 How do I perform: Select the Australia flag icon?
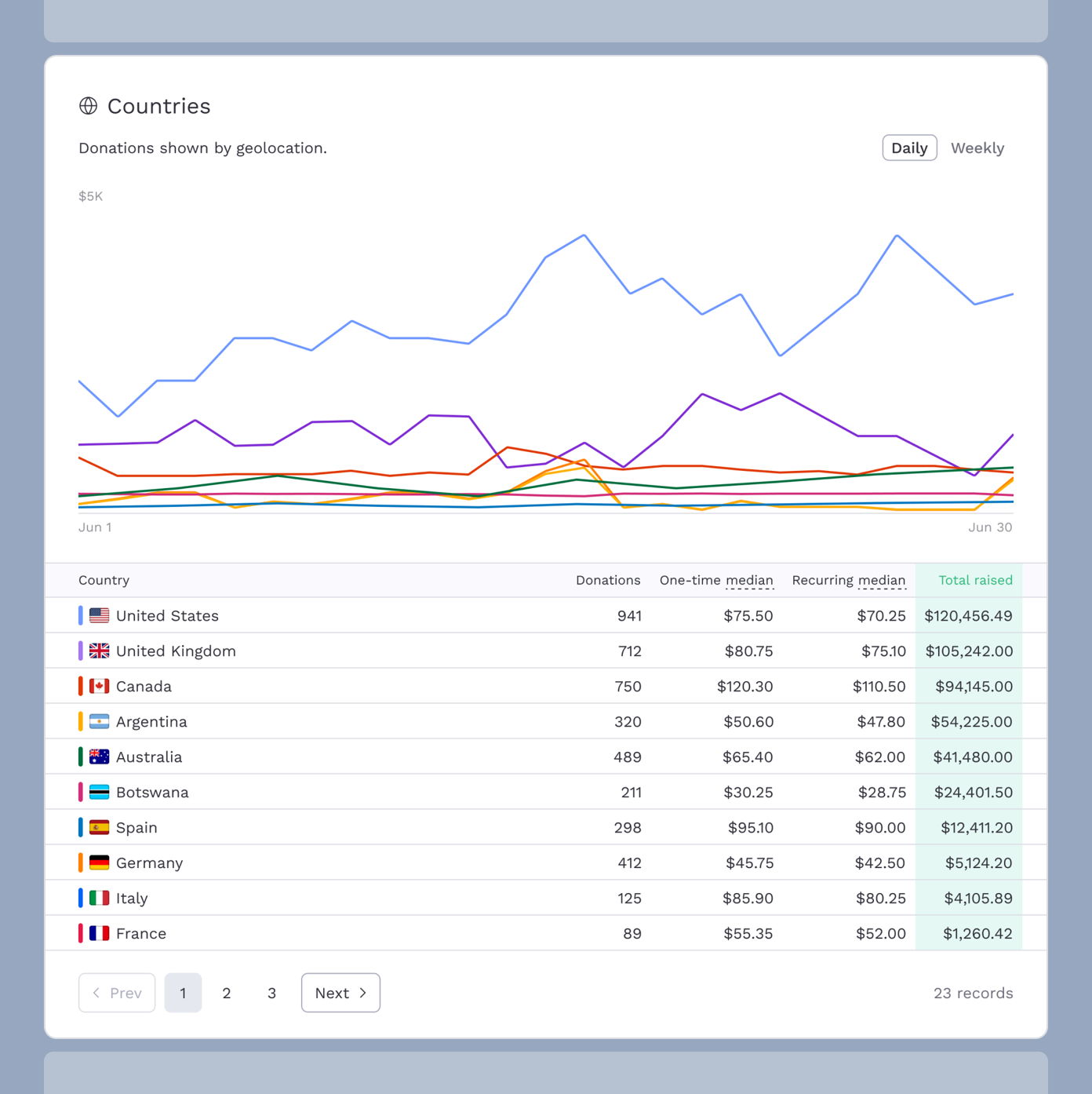[100, 757]
